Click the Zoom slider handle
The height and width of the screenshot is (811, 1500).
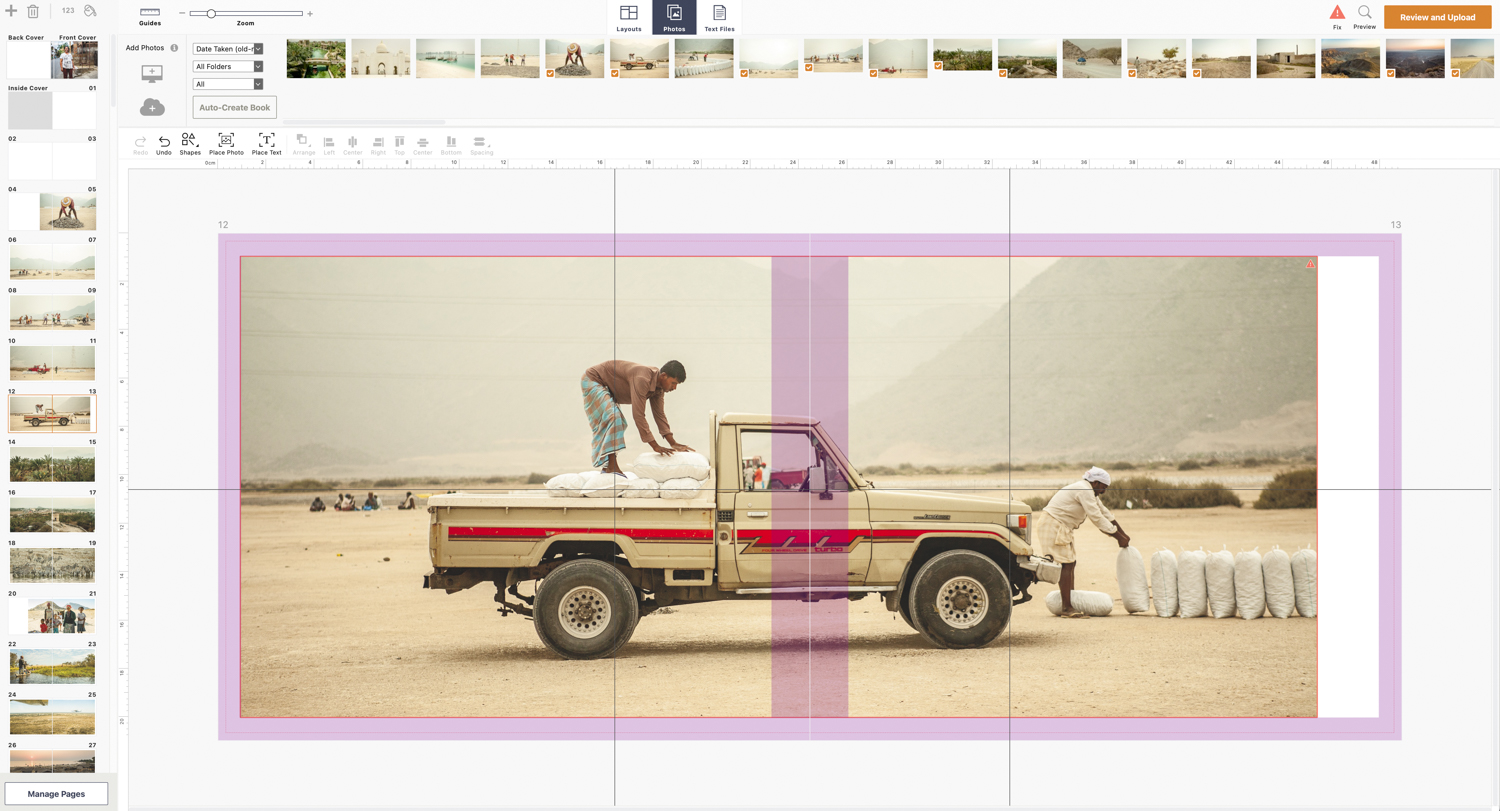[x=211, y=14]
